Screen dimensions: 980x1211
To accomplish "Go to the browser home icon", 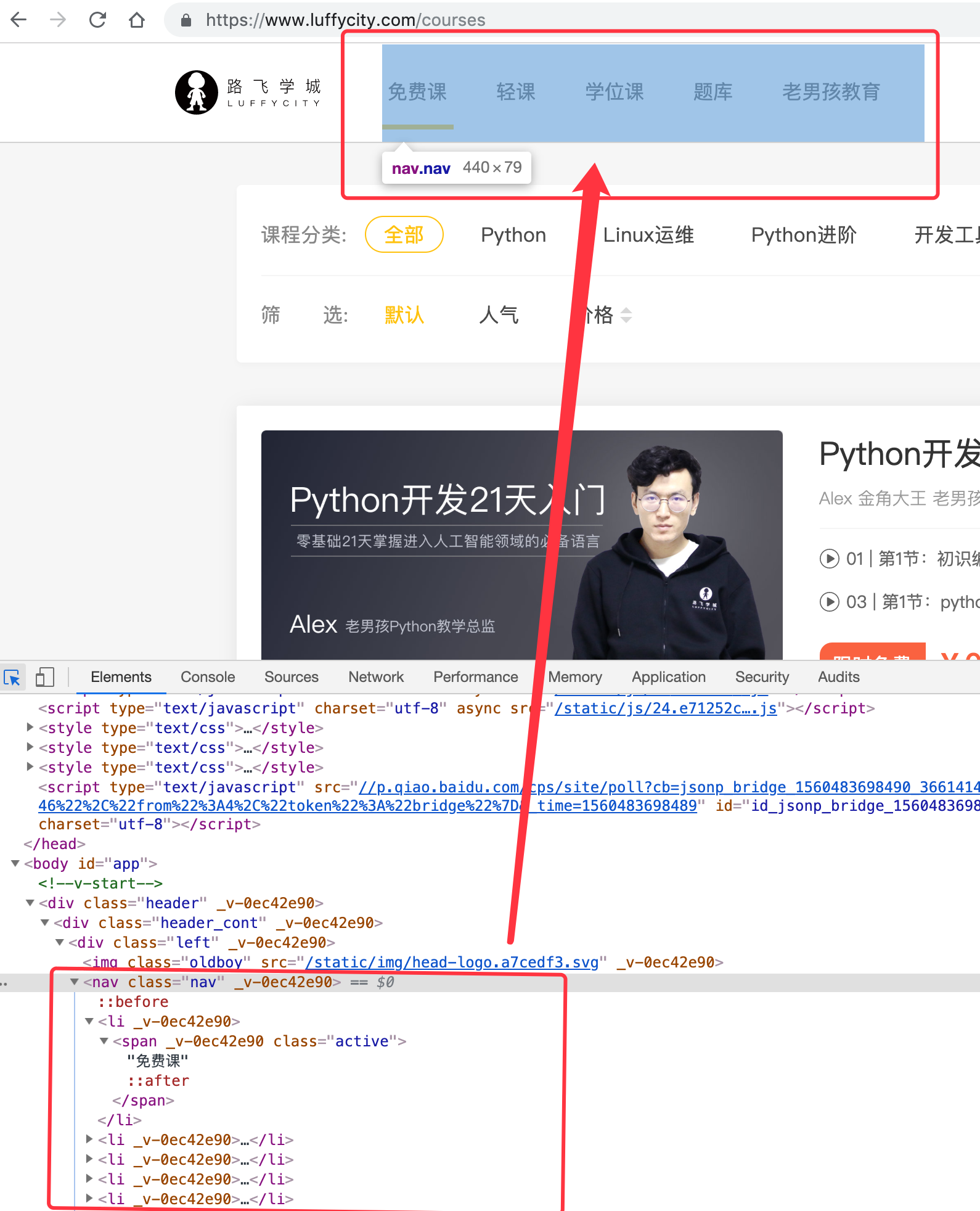I will pyautogui.click(x=137, y=20).
